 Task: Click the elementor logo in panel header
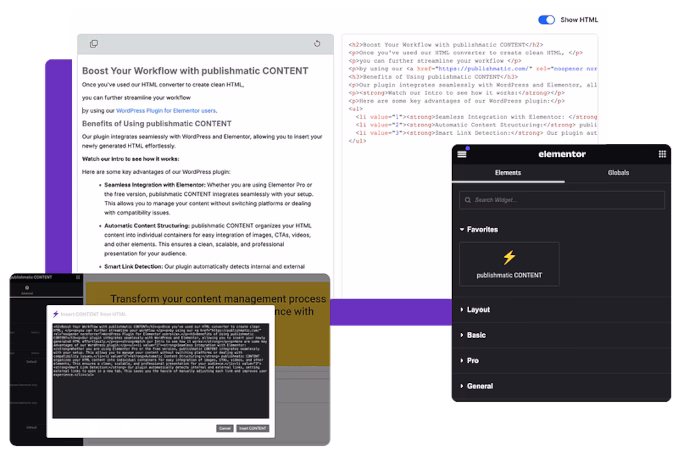click(562, 154)
